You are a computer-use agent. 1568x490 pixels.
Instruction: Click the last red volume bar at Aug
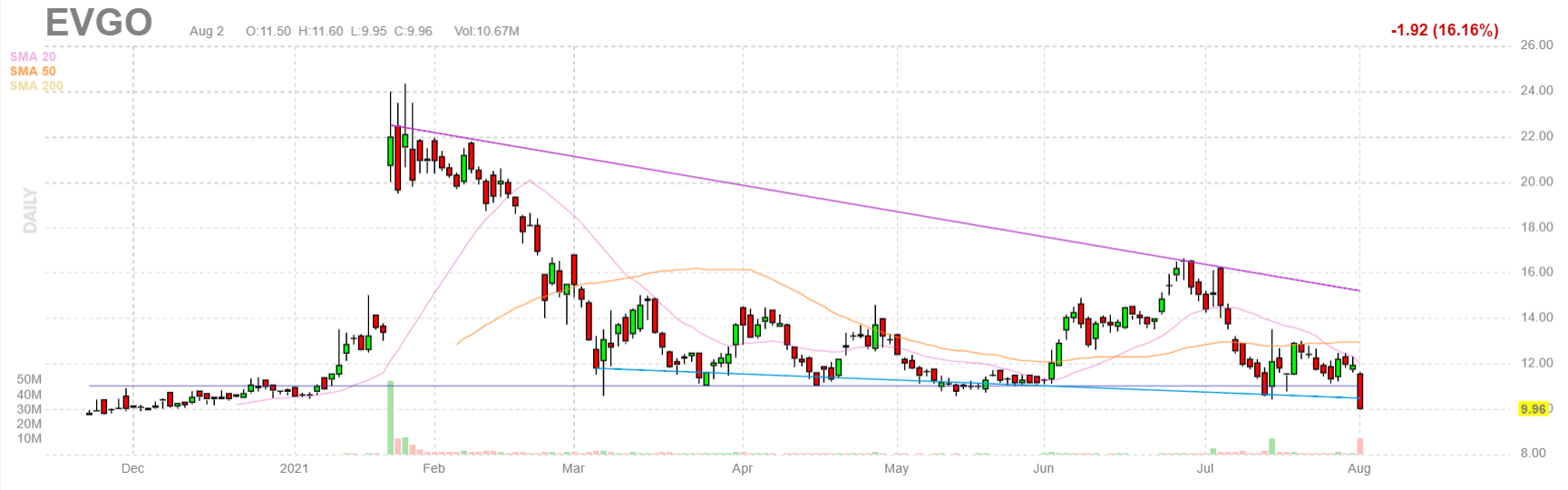1359,446
